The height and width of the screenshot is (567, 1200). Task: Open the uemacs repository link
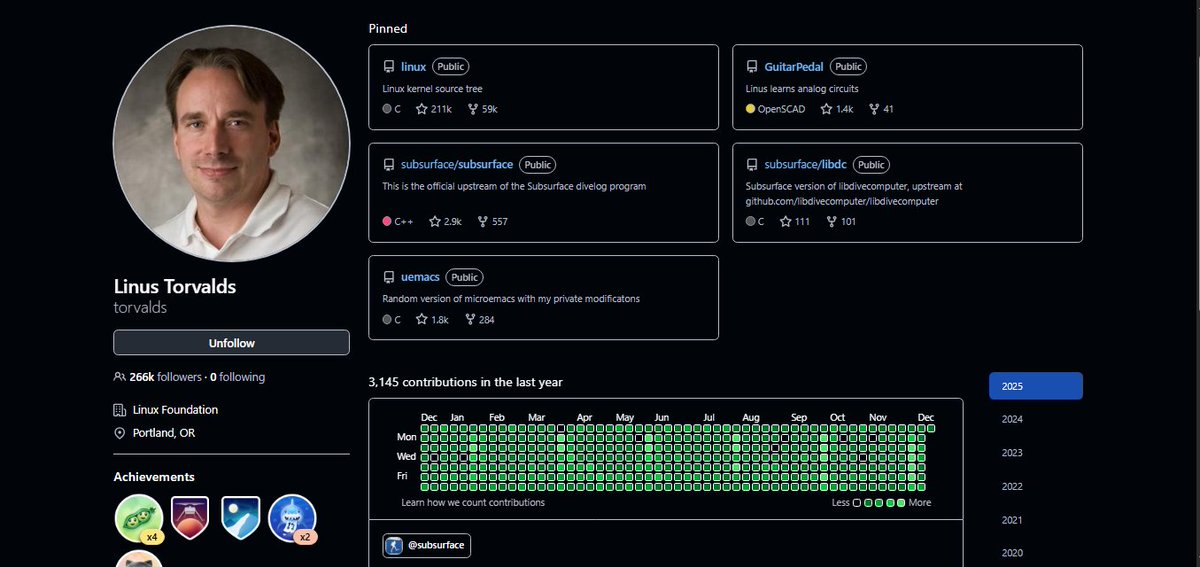click(x=421, y=276)
